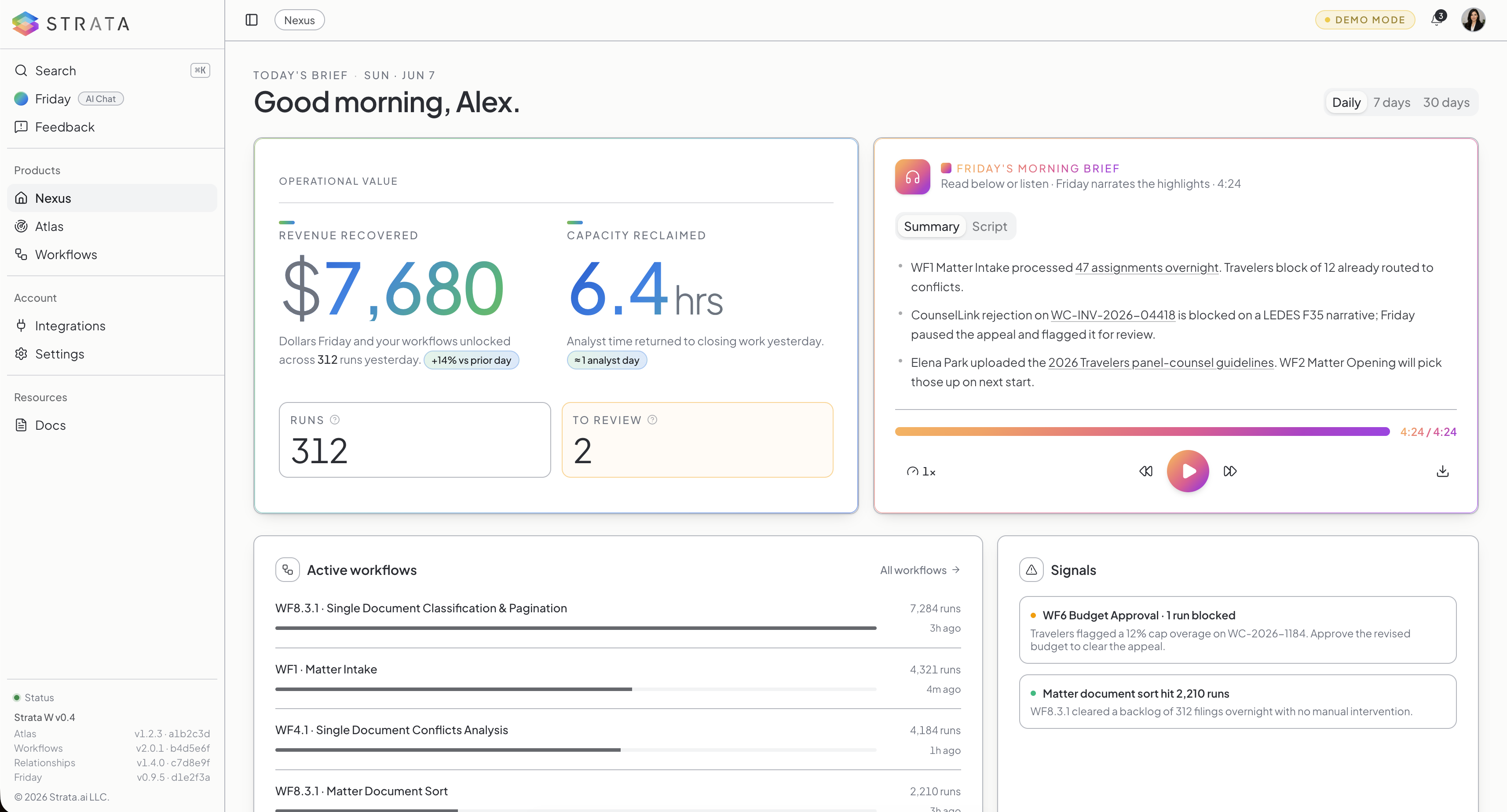Click the ≈1 analyst day badge

pyautogui.click(x=607, y=360)
